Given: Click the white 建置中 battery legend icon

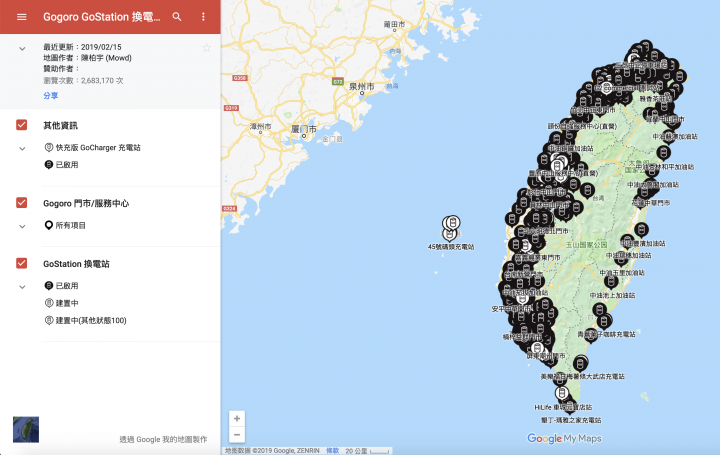Looking at the screenshot, I should 49,303.
